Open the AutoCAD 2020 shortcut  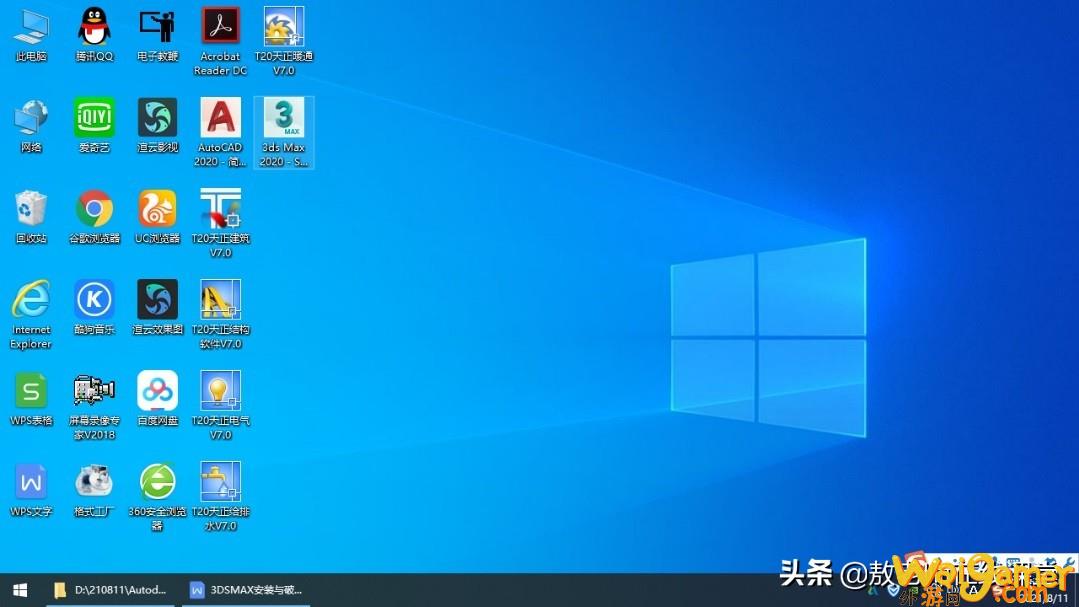click(x=220, y=132)
